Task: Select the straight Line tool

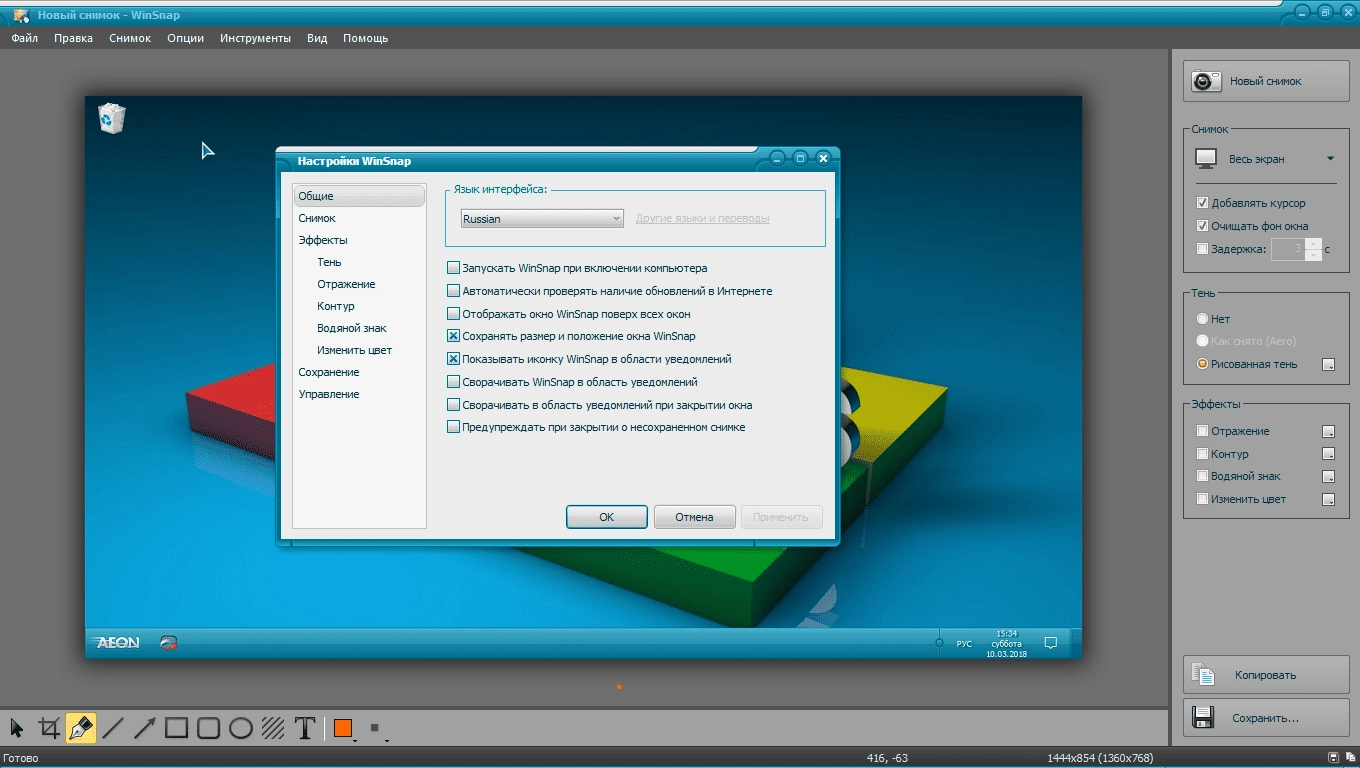Action: 113,728
